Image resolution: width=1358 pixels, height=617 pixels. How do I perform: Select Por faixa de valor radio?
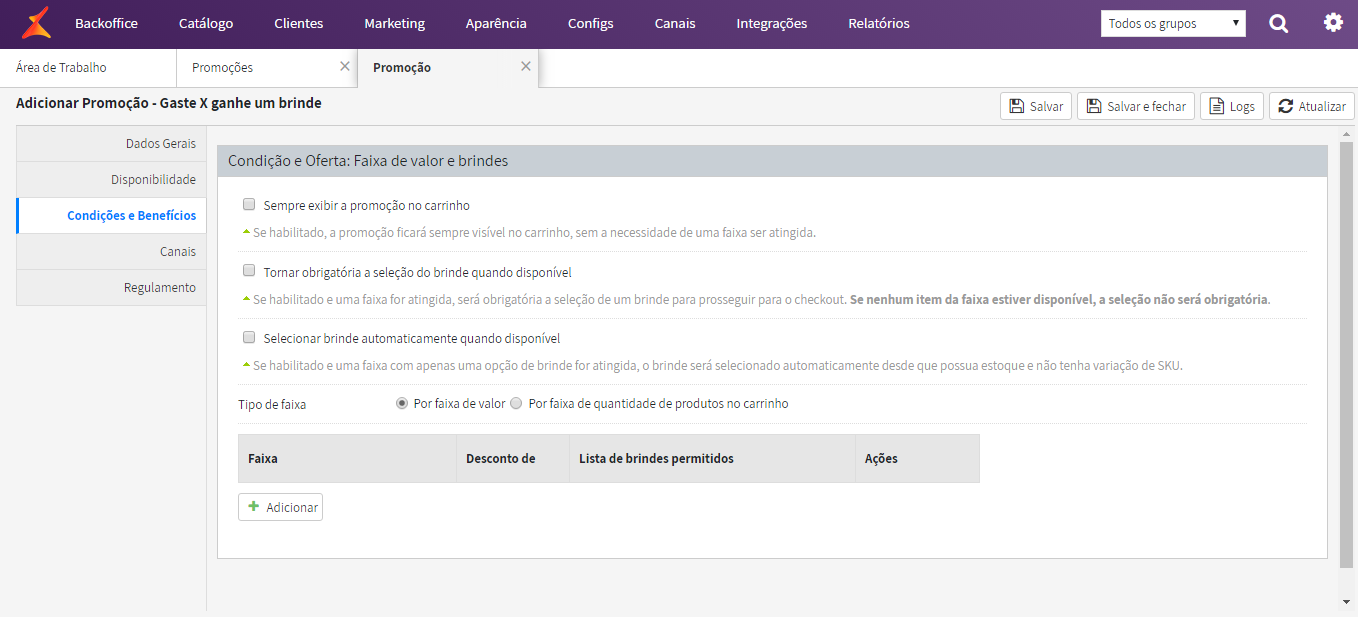click(x=402, y=403)
